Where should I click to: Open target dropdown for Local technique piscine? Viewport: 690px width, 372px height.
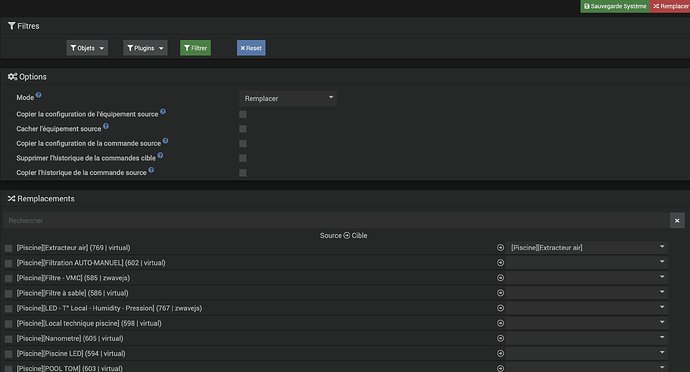click(587, 323)
